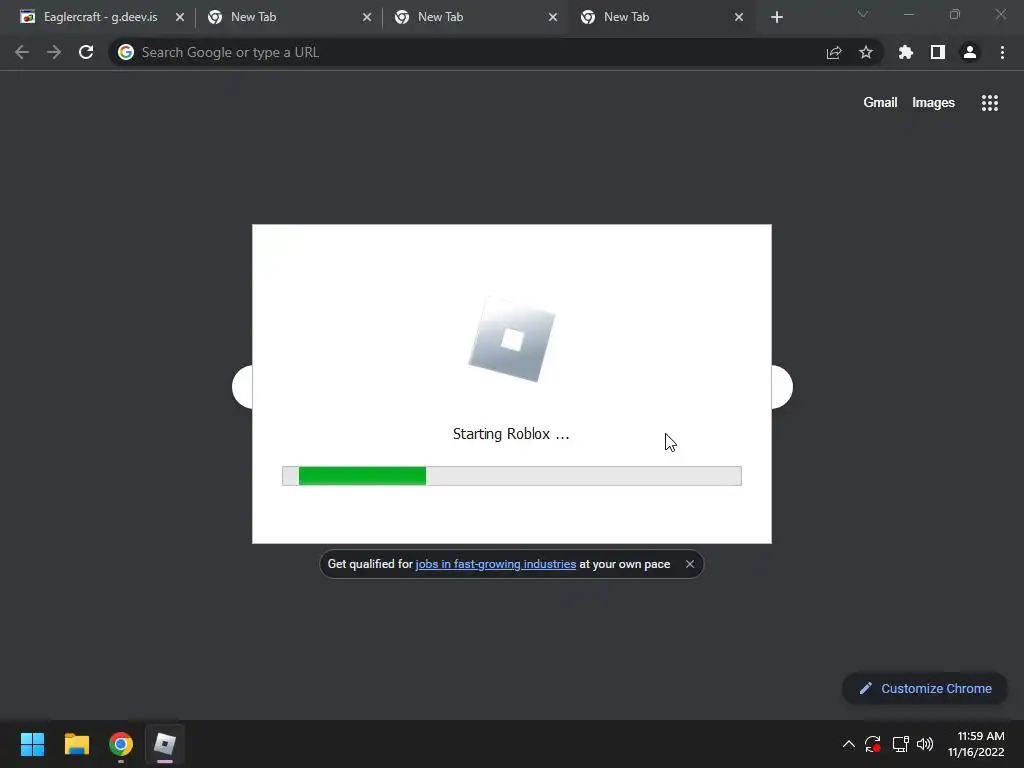This screenshot has width=1024, height=768.
Task: Click the Eaglercraft tab favicon
Action: pyautogui.click(x=27, y=17)
